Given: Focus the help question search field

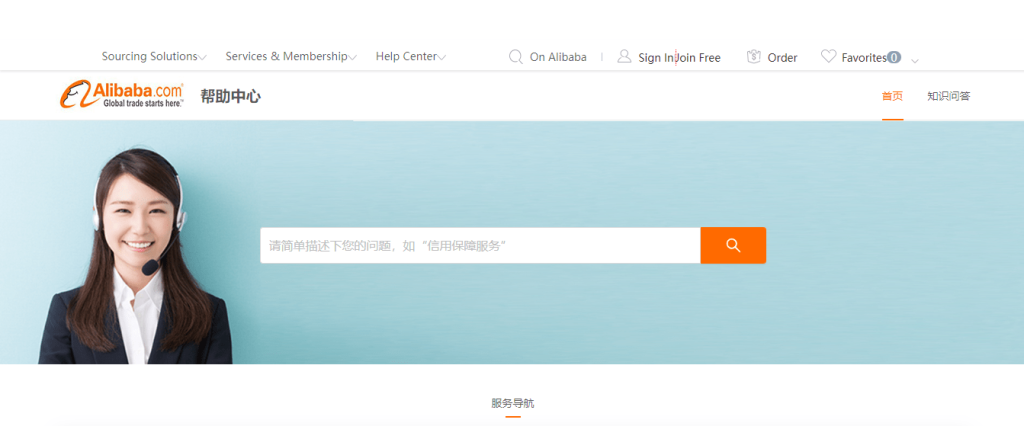Looking at the screenshot, I should point(480,245).
